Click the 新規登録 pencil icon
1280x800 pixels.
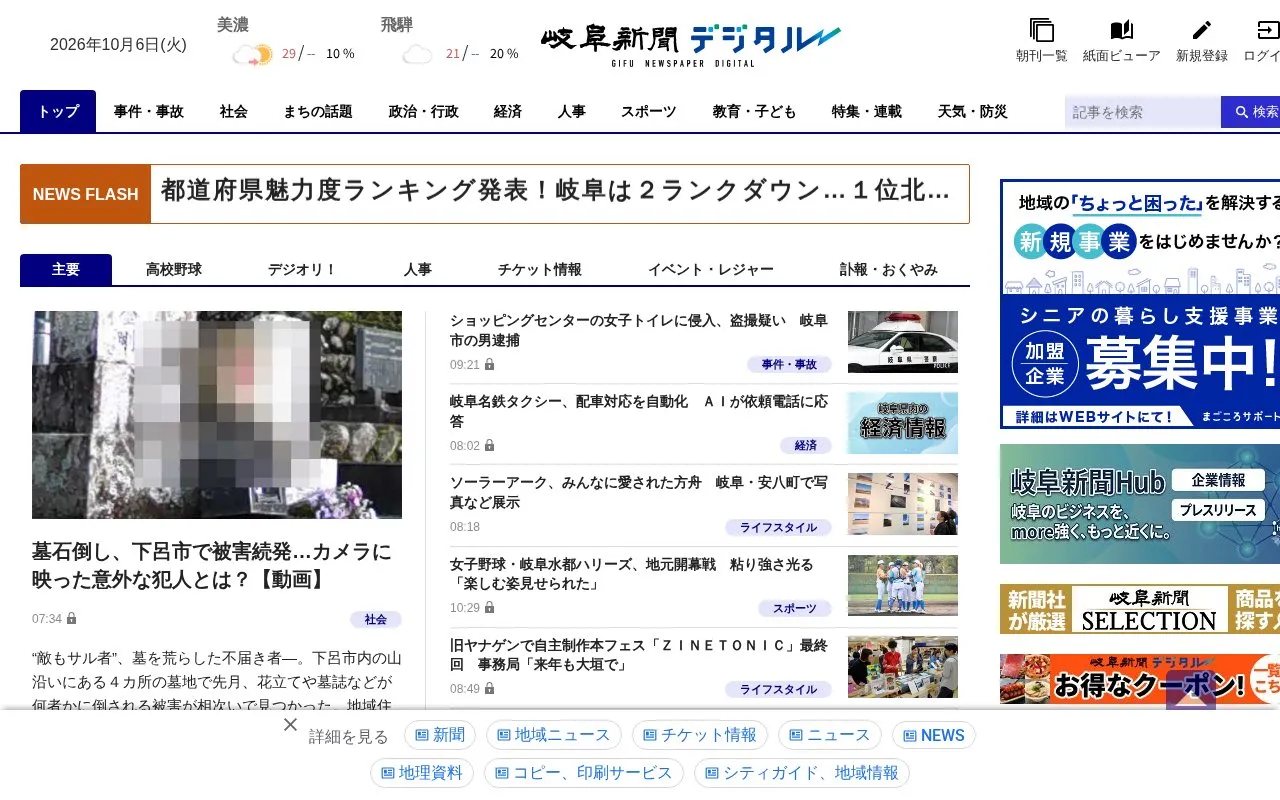(x=1202, y=30)
